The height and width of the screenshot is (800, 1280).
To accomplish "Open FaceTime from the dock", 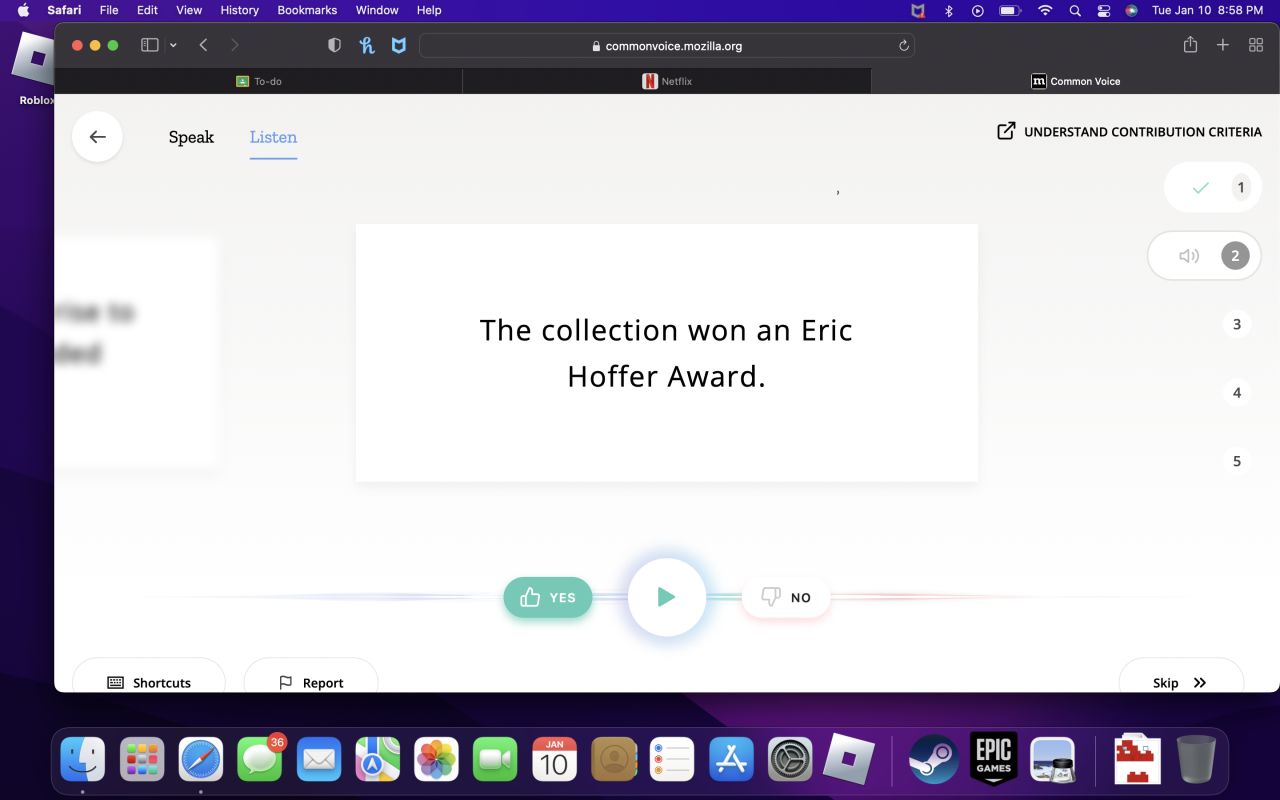I will (495, 759).
